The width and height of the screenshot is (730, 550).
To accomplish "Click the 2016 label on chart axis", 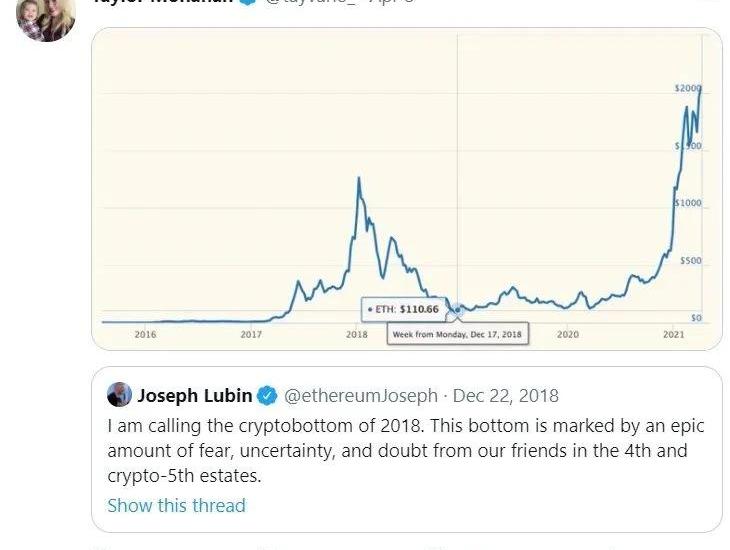I will coord(145,334).
